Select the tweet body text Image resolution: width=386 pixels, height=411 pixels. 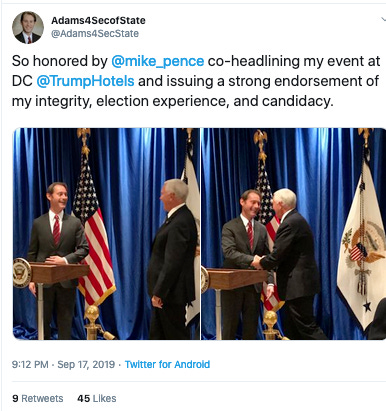196,81
